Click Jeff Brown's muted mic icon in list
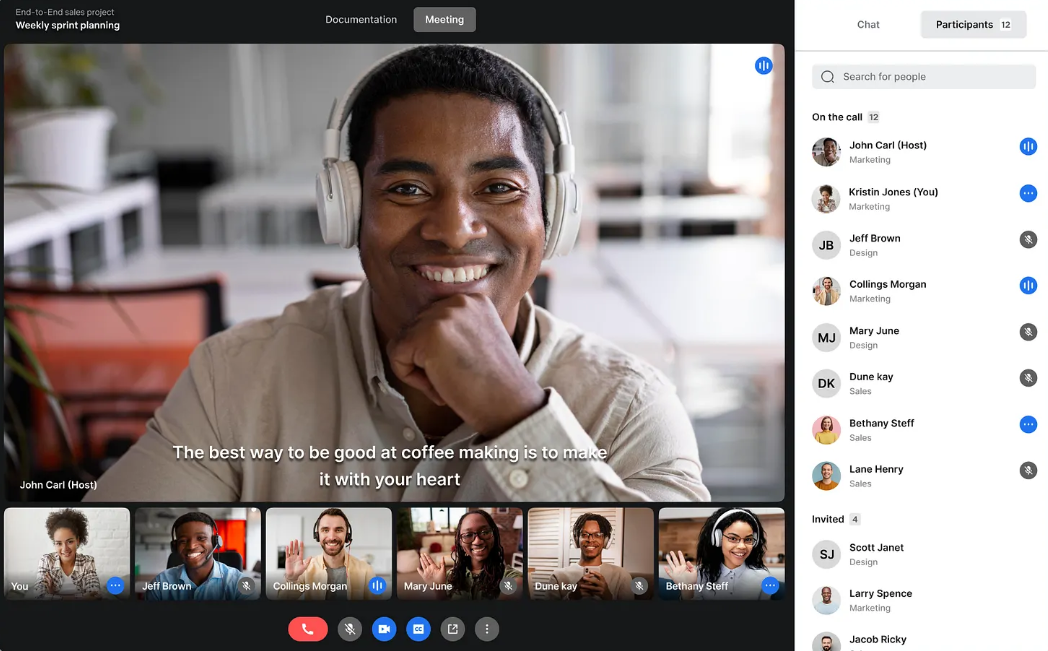 [x=1028, y=240]
